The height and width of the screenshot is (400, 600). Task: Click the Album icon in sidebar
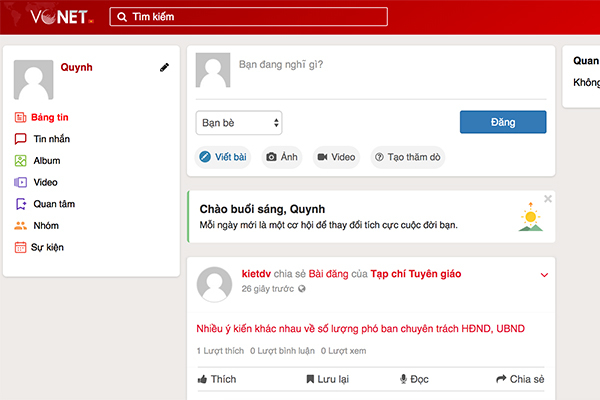click(x=20, y=160)
